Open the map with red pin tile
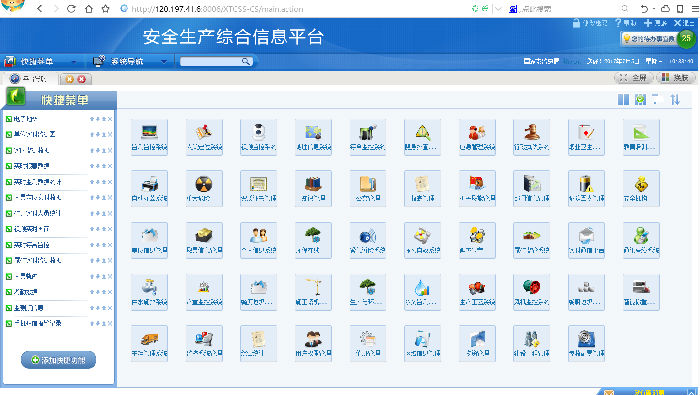Image resolution: width=700 pixels, height=395 pixels. click(204, 137)
